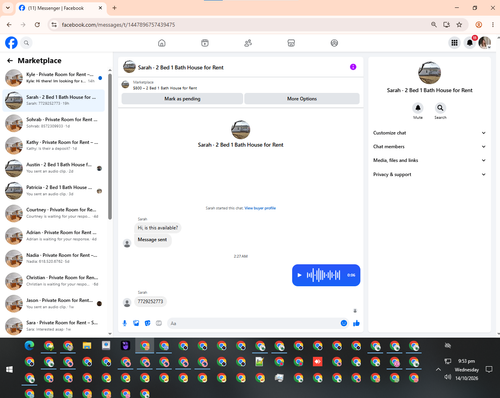
Task: Open Sohrab - Private Room for Rent chat
Action: 54,123
